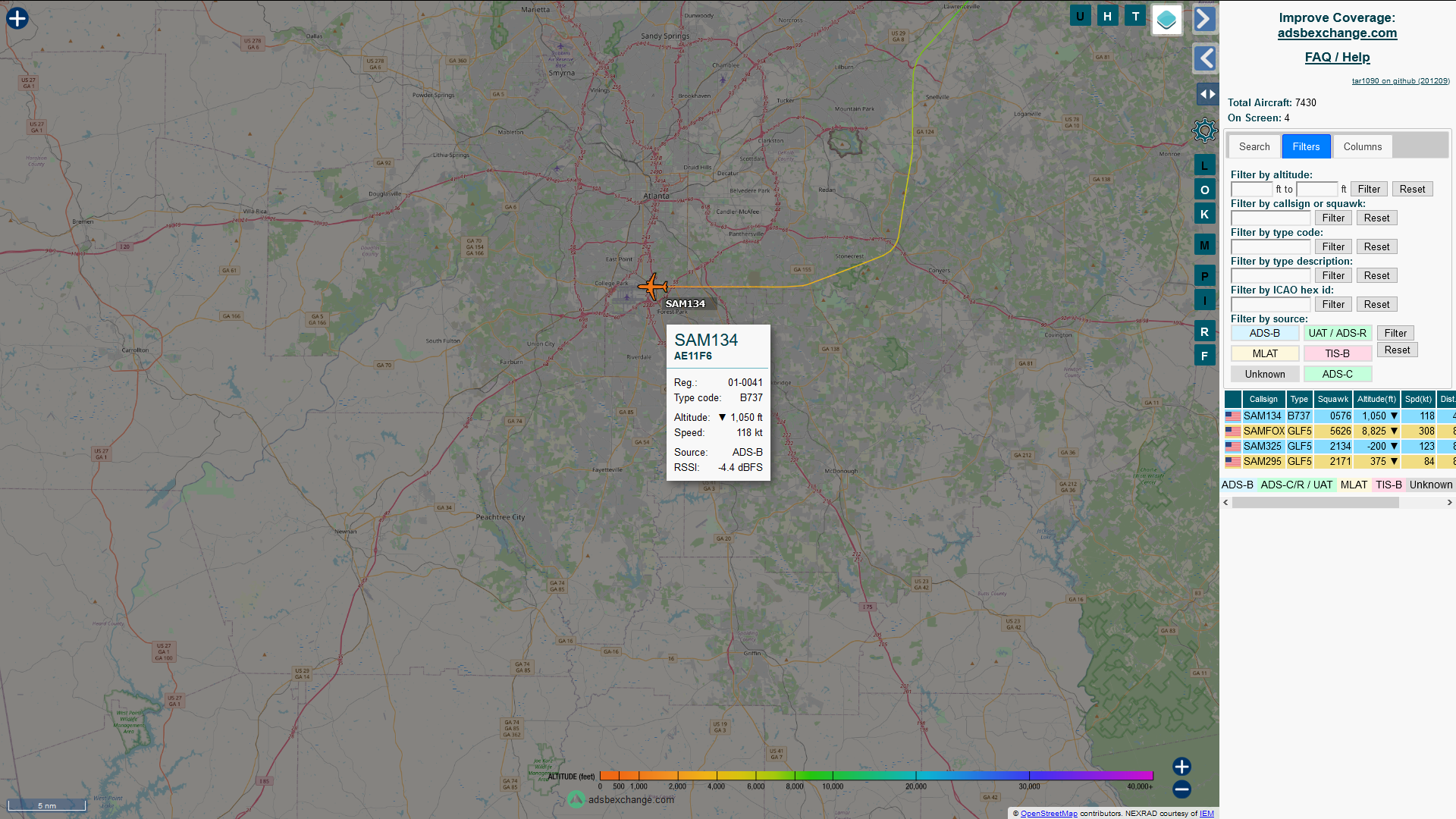Click the F map option button
The image size is (1456, 819).
click(1204, 356)
